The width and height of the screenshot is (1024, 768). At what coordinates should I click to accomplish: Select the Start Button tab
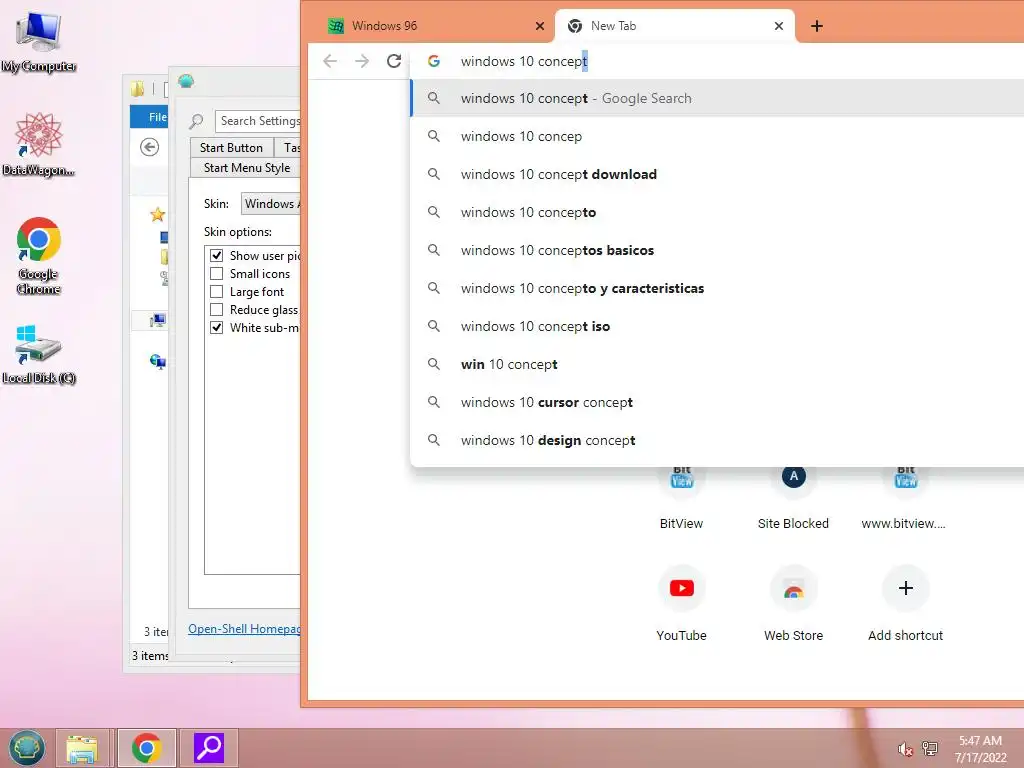pos(231,148)
